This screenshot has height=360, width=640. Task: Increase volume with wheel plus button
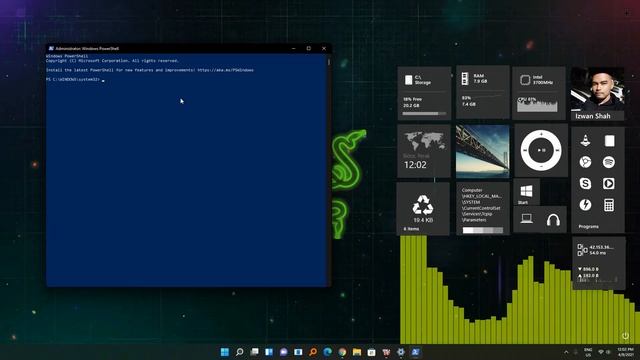[541, 134]
